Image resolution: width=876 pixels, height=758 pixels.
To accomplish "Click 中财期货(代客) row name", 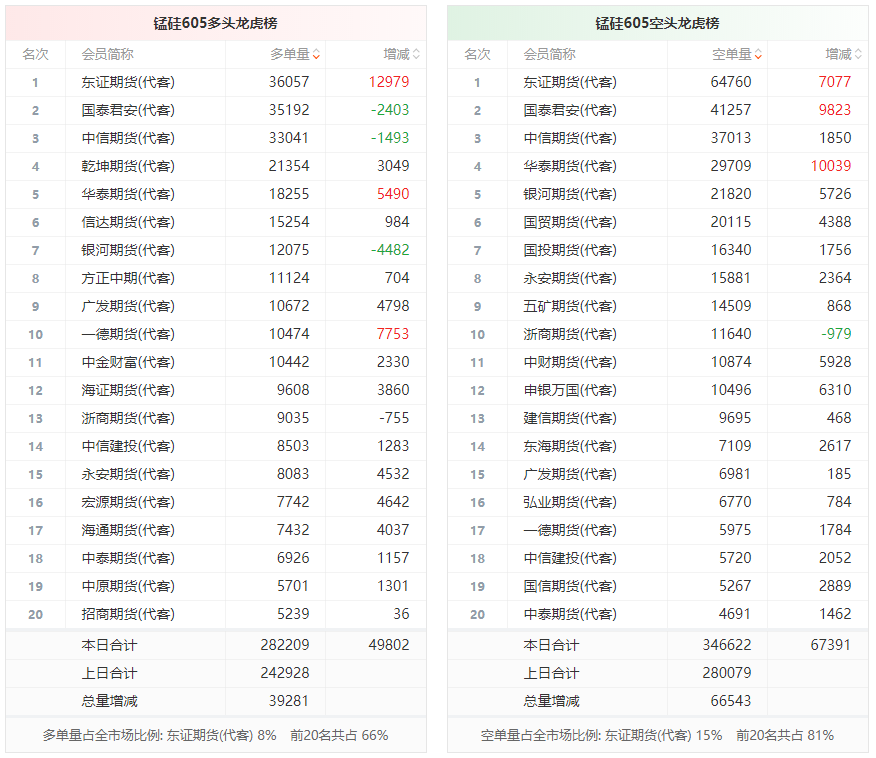I will (570, 362).
